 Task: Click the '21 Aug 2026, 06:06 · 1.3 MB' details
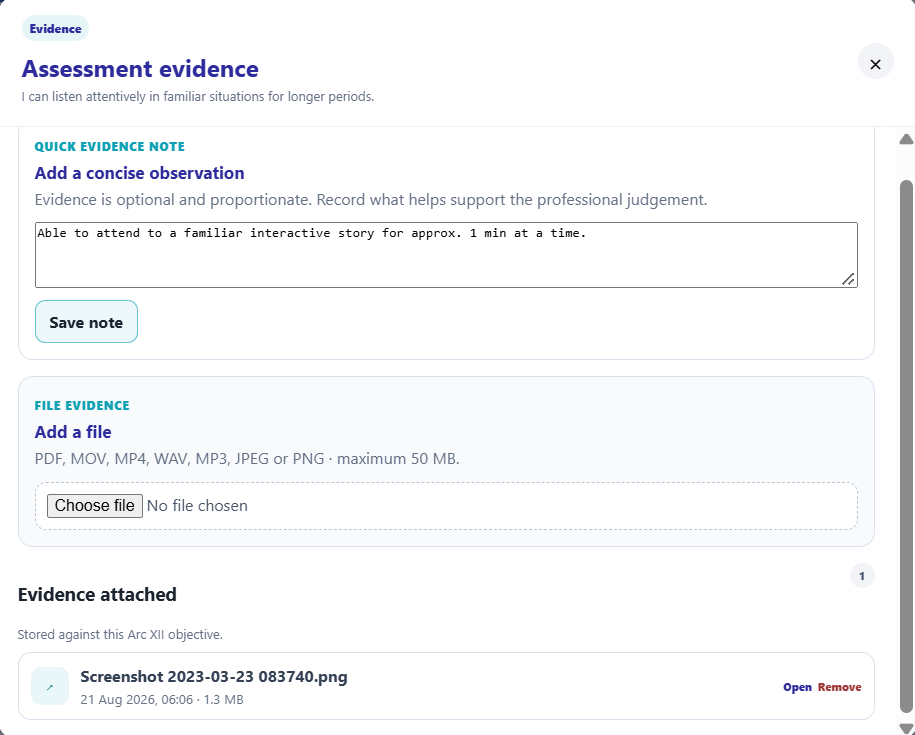tap(162, 699)
